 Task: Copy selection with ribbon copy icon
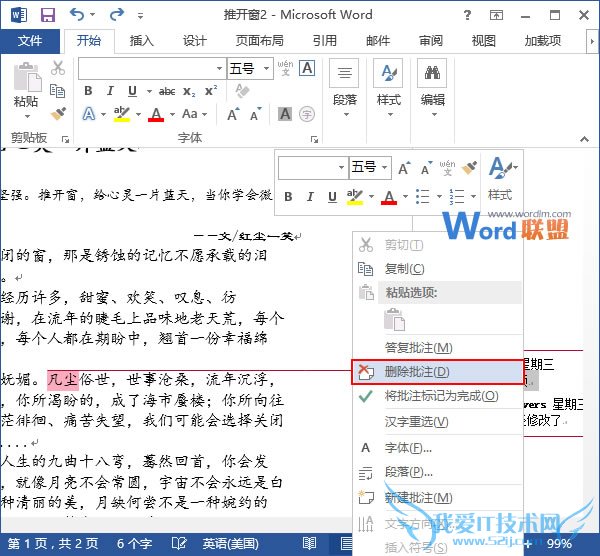[58, 91]
